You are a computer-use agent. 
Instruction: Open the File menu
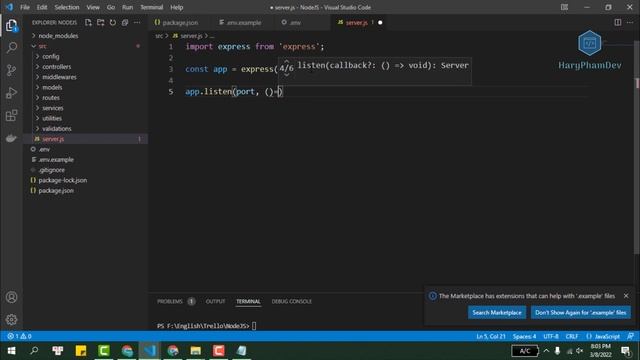(25, 7)
